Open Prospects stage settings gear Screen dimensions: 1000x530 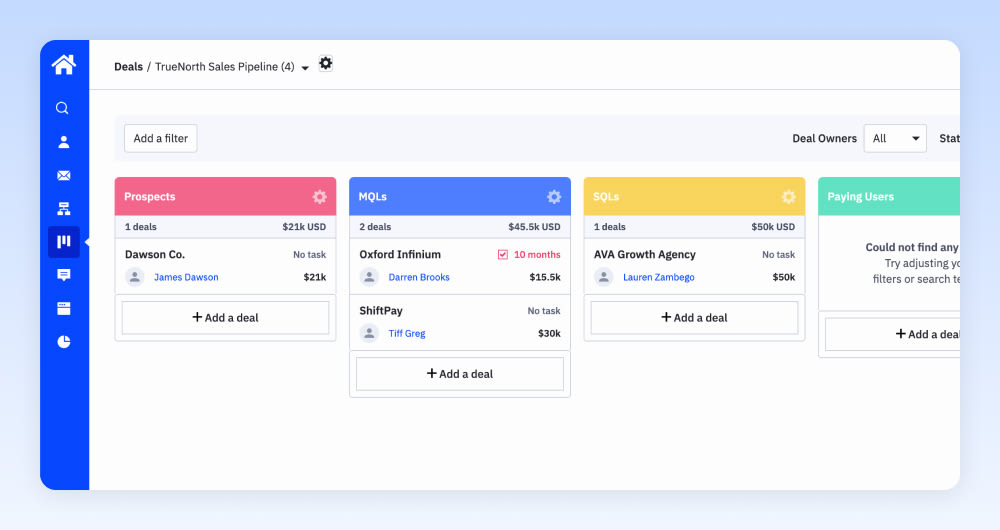(320, 196)
